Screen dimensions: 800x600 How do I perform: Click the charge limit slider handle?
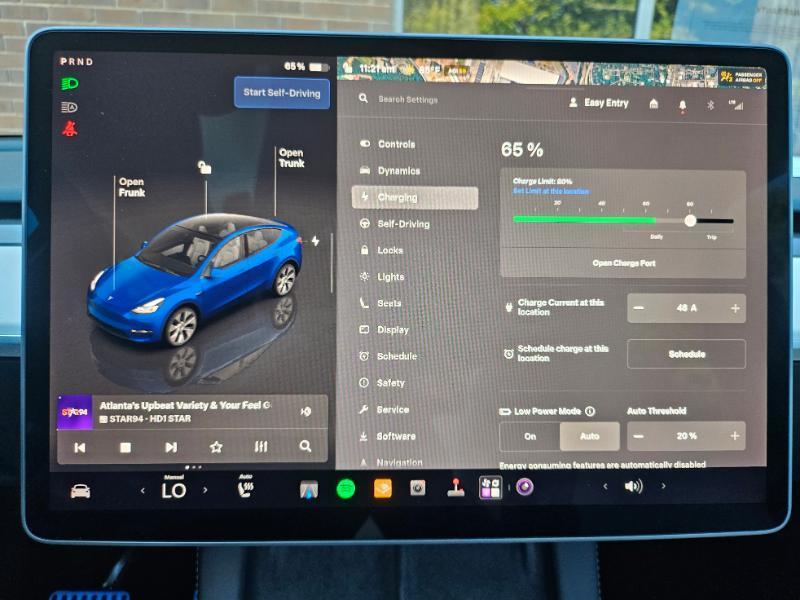pos(690,220)
